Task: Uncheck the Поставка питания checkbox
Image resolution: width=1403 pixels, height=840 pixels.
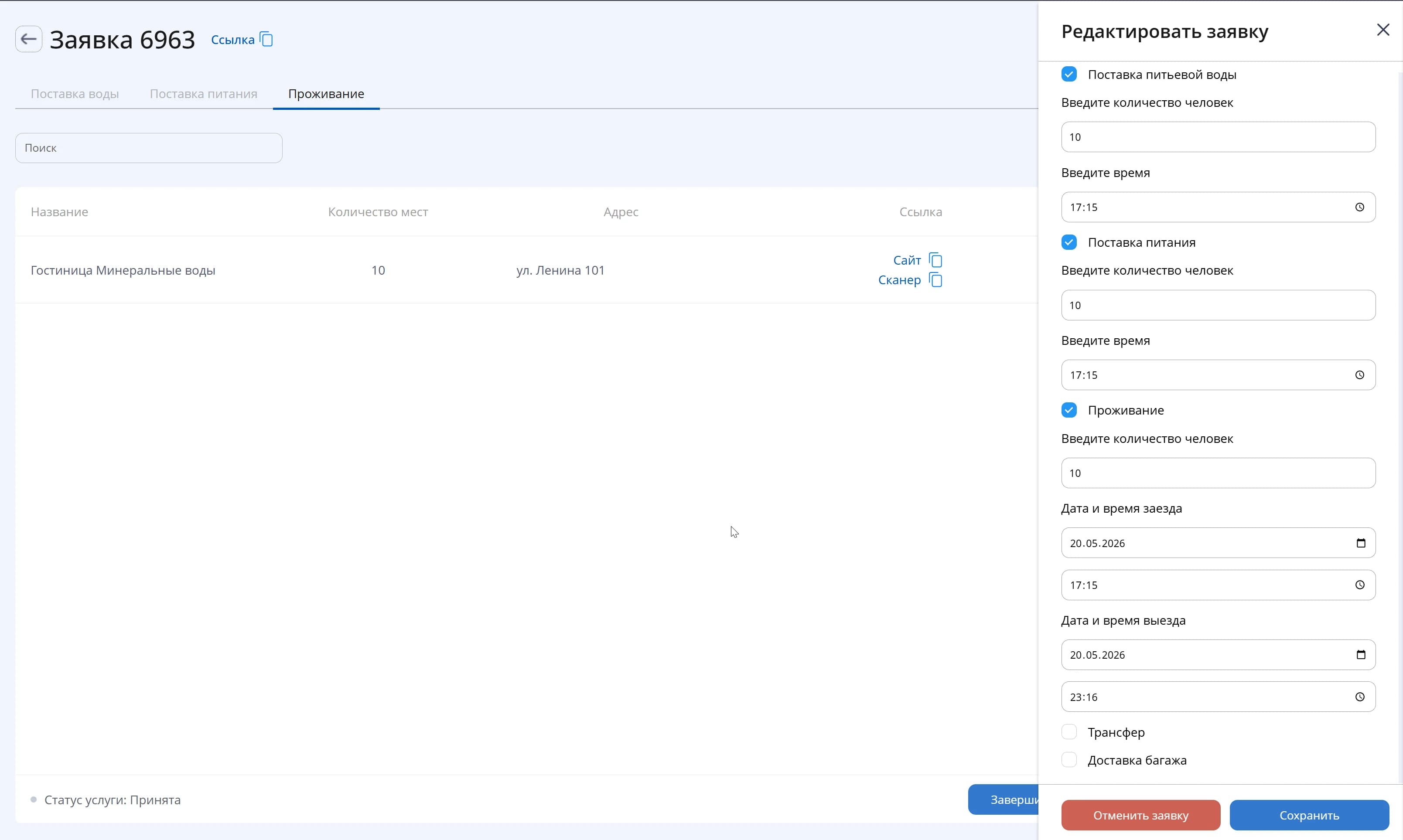Action: pos(1069,242)
